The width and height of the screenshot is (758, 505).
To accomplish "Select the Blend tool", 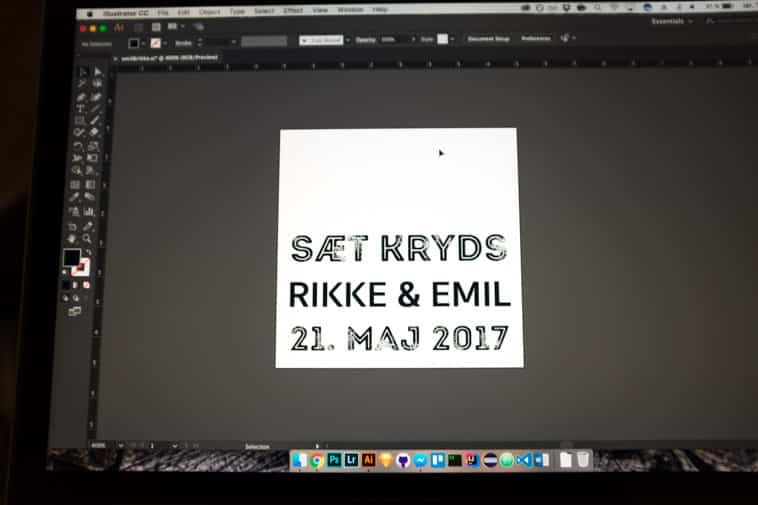I will [x=89, y=197].
